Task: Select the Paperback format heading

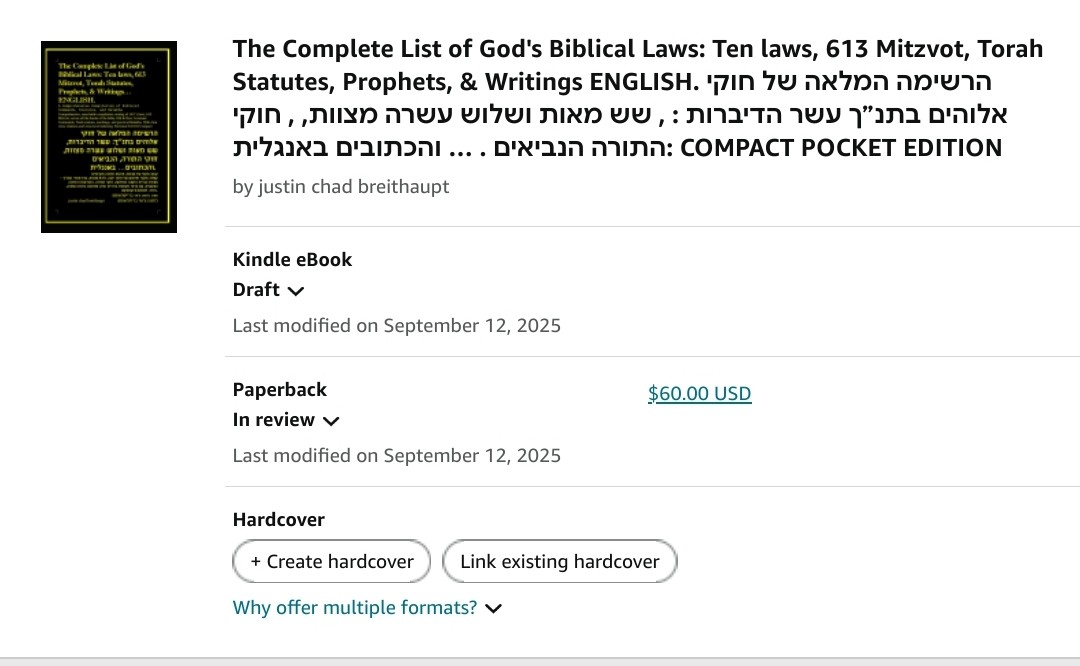Action: click(x=280, y=390)
